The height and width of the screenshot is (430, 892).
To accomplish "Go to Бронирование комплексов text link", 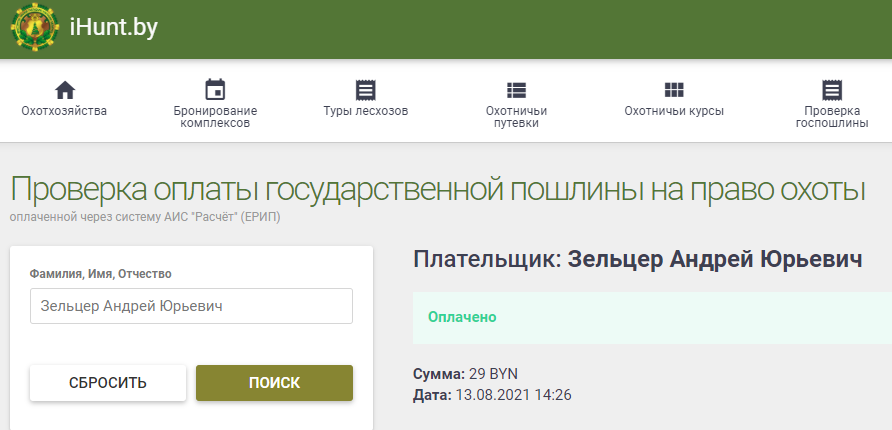I will tap(215, 117).
